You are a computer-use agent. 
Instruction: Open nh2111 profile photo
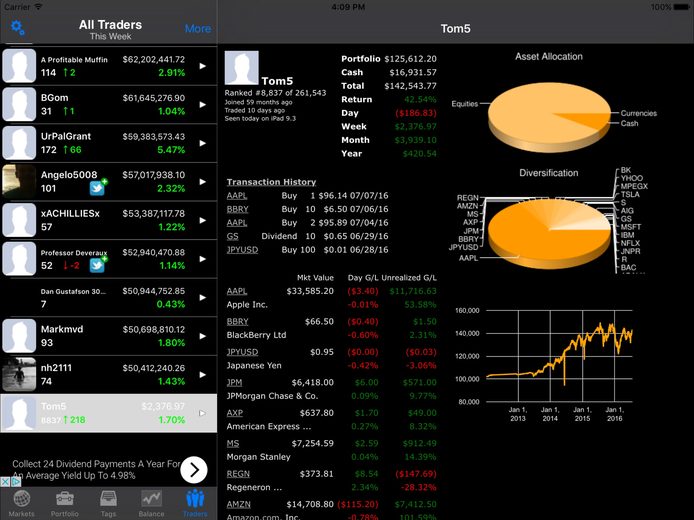click(19, 374)
